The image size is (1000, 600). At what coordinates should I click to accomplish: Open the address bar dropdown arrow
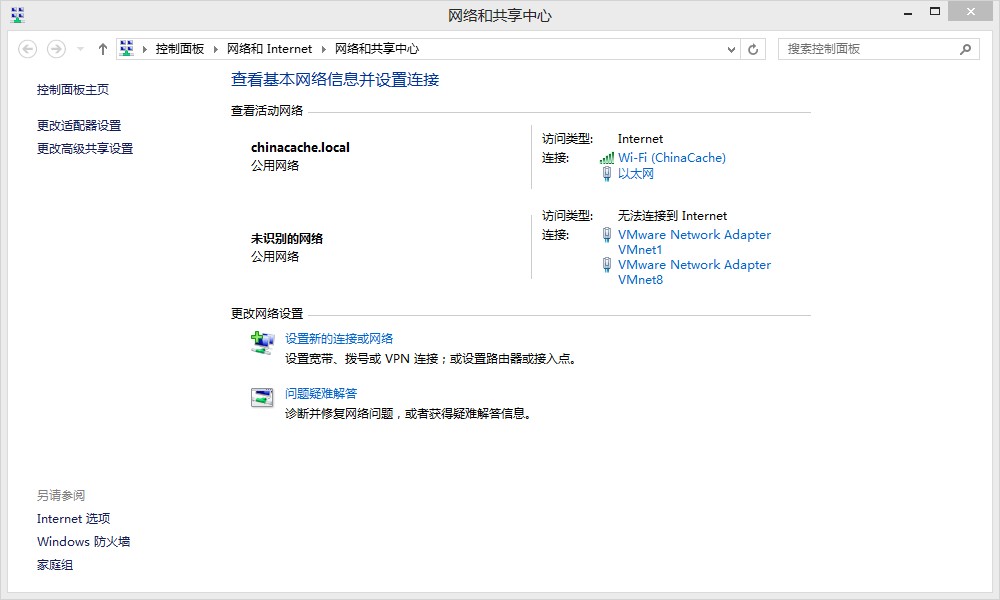pyautogui.click(x=731, y=48)
